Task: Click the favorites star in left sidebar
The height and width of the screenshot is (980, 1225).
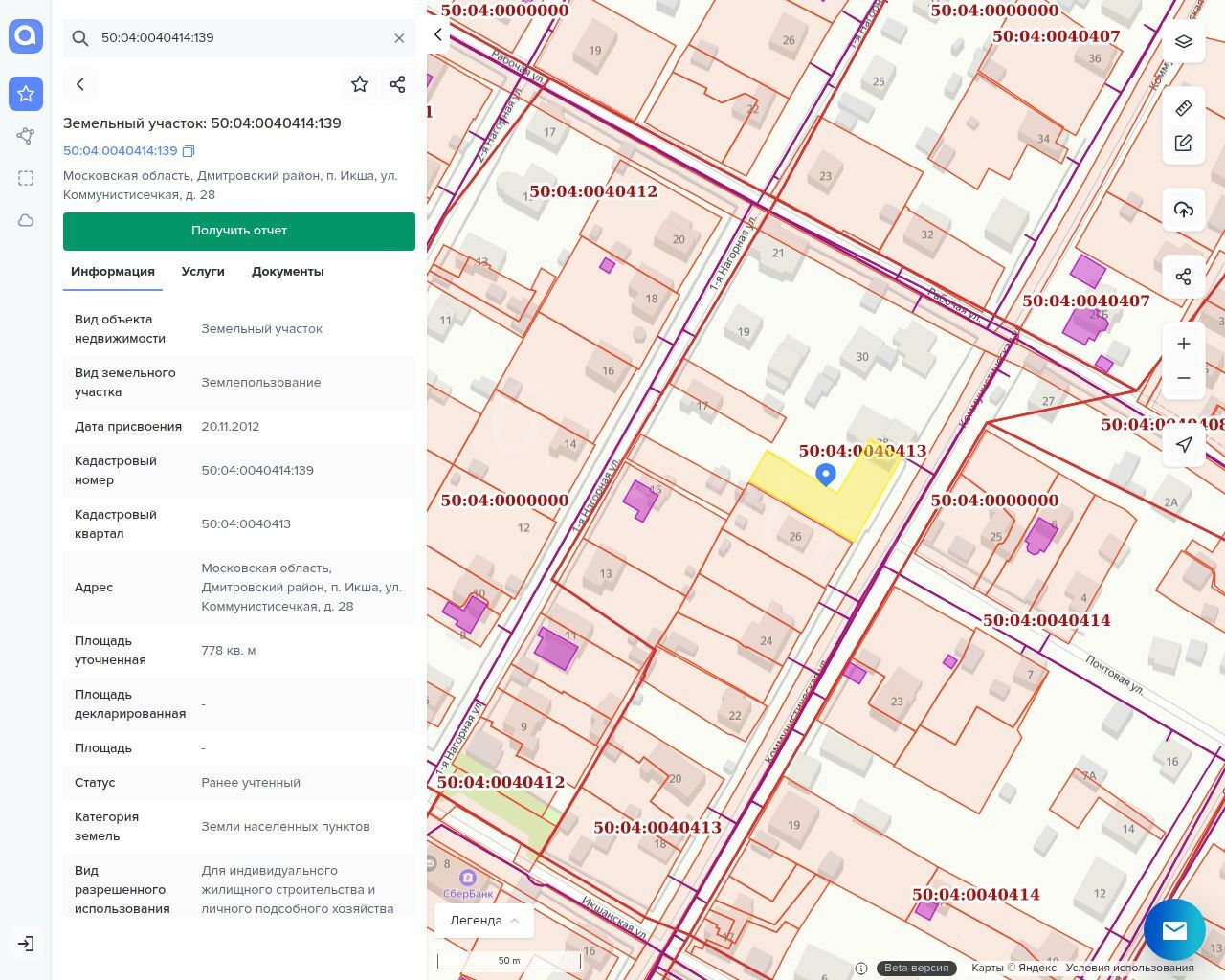Action: [x=26, y=94]
